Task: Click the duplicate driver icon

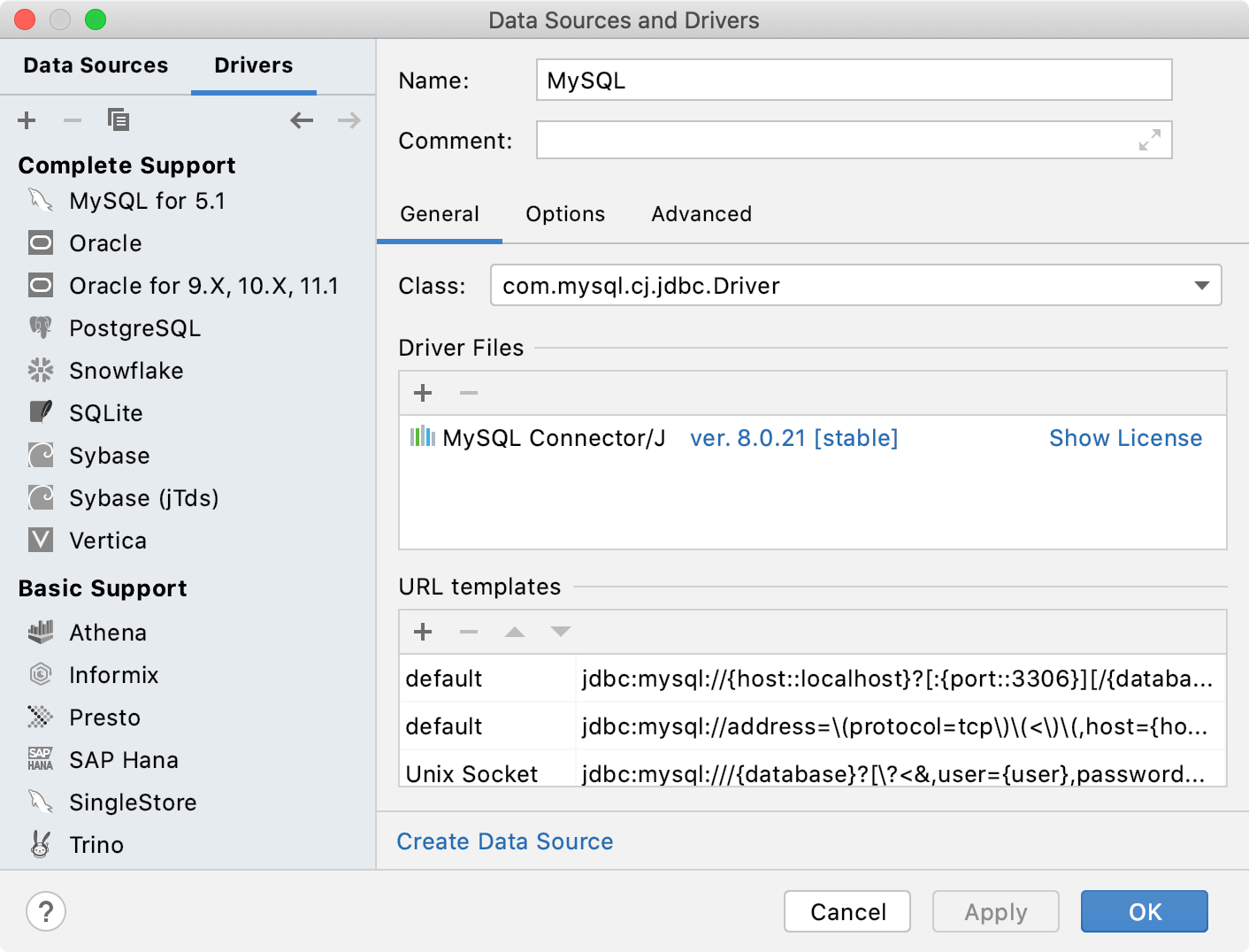Action: click(x=119, y=119)
